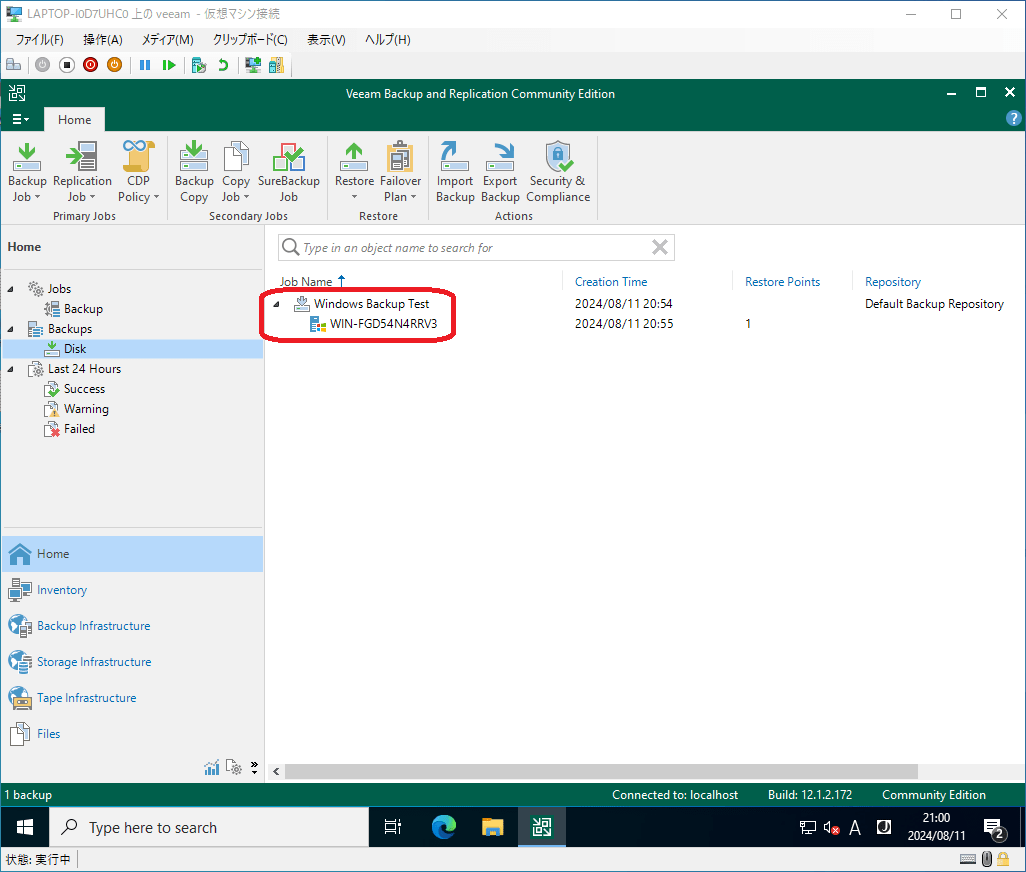This screenshot has width=1026, height=872.
Task: Open the Veeam help question mark
Action: 1013,118
